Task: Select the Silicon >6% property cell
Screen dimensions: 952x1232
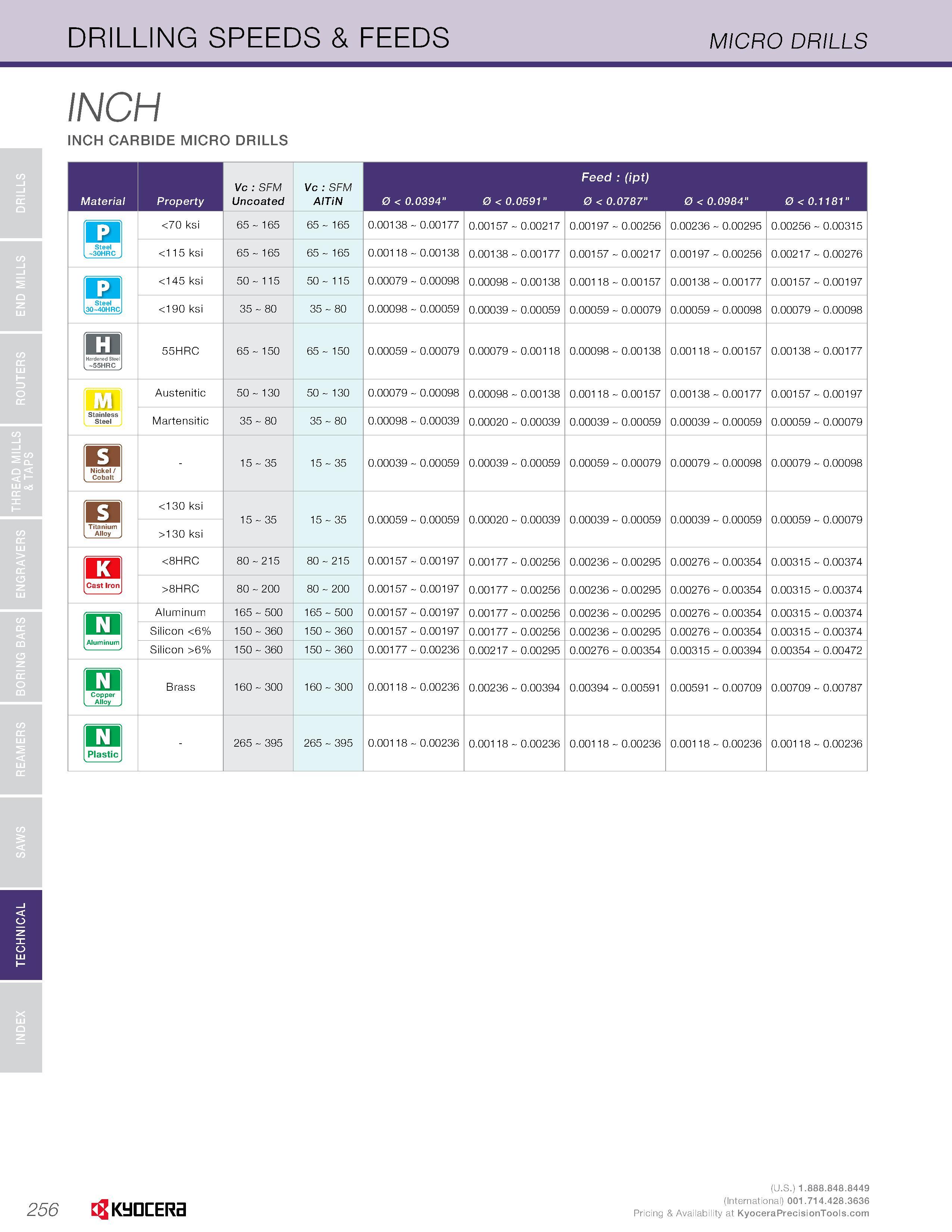Action: pyautogui.click(x=180, y=650)
